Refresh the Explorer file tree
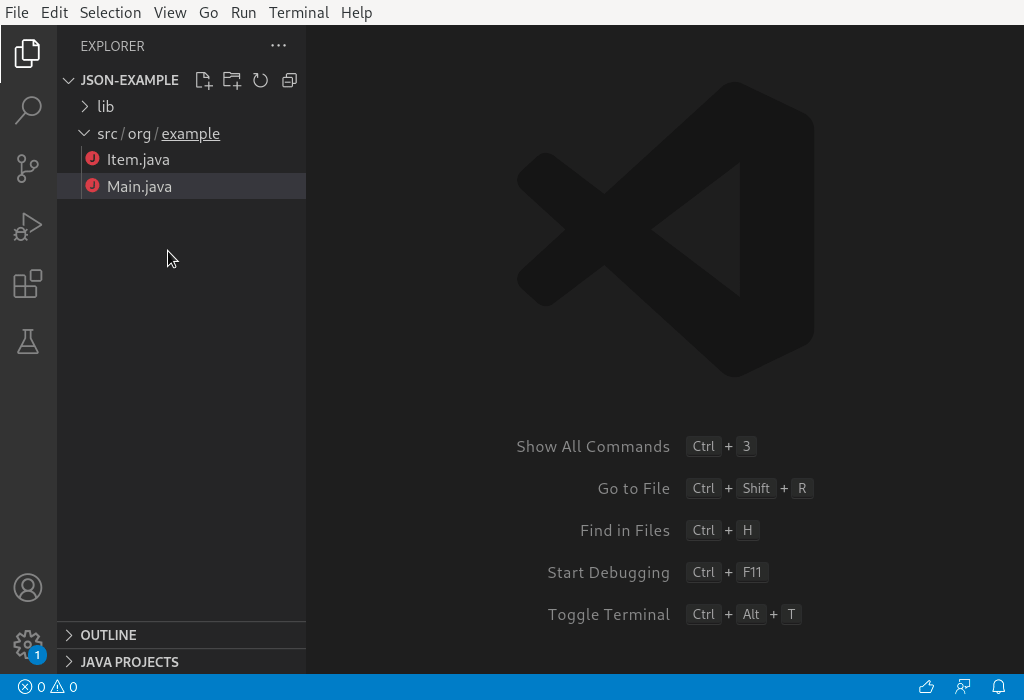 pyautogui.click(x=261, y=80)
